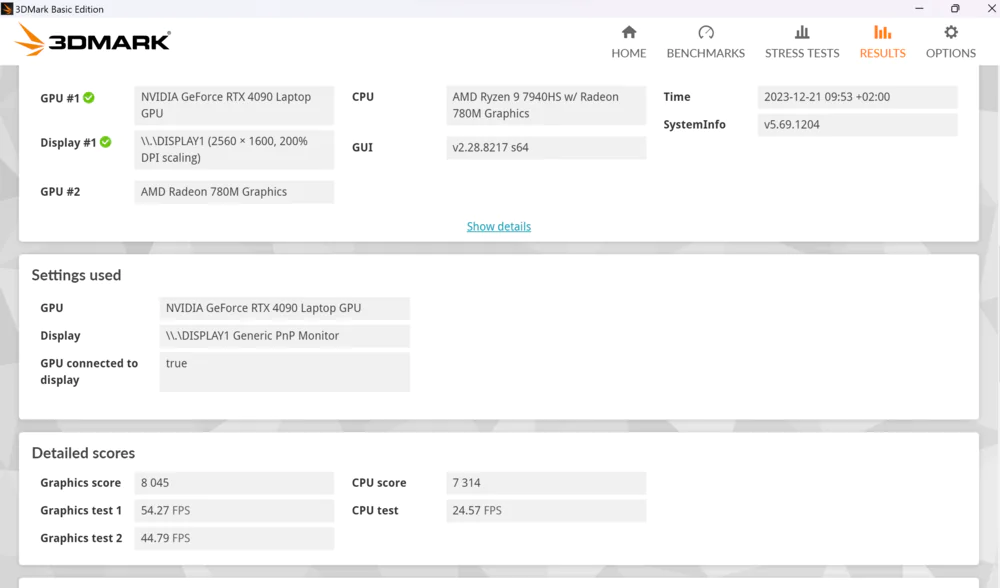
Task: Click the 3DMark Basic Edition window title
Action: point(59,9)
